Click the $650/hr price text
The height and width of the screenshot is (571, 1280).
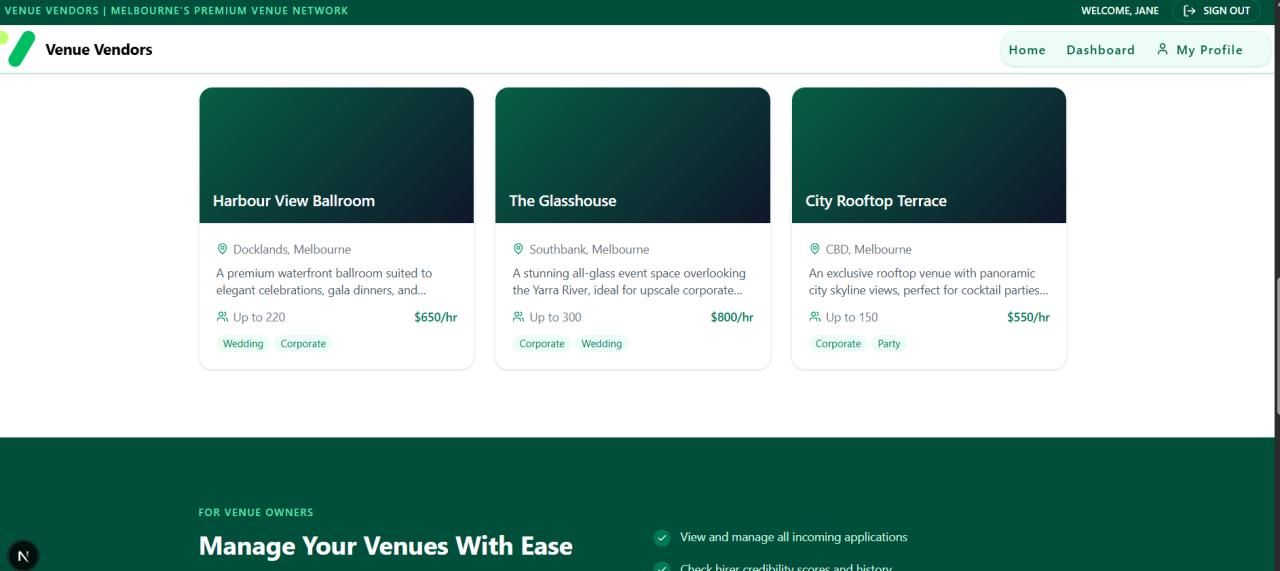coord(436,317)
